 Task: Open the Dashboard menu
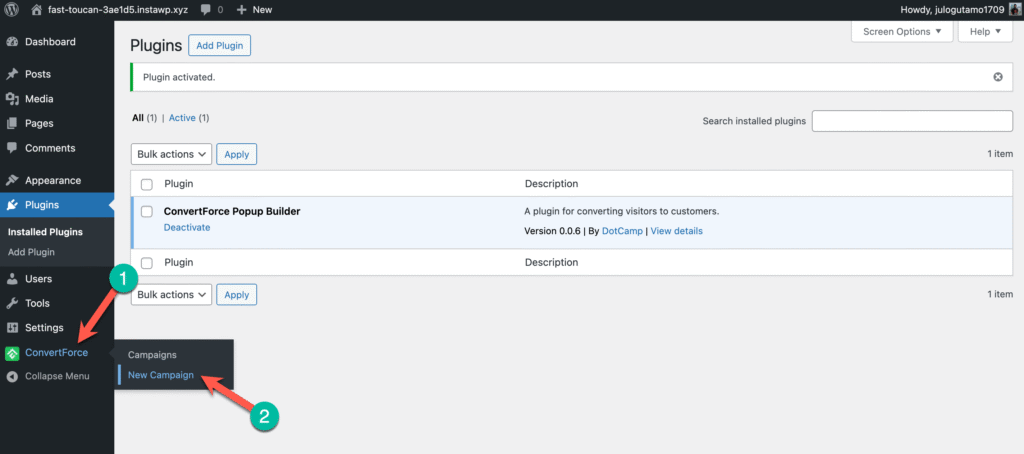coord(50,42)
